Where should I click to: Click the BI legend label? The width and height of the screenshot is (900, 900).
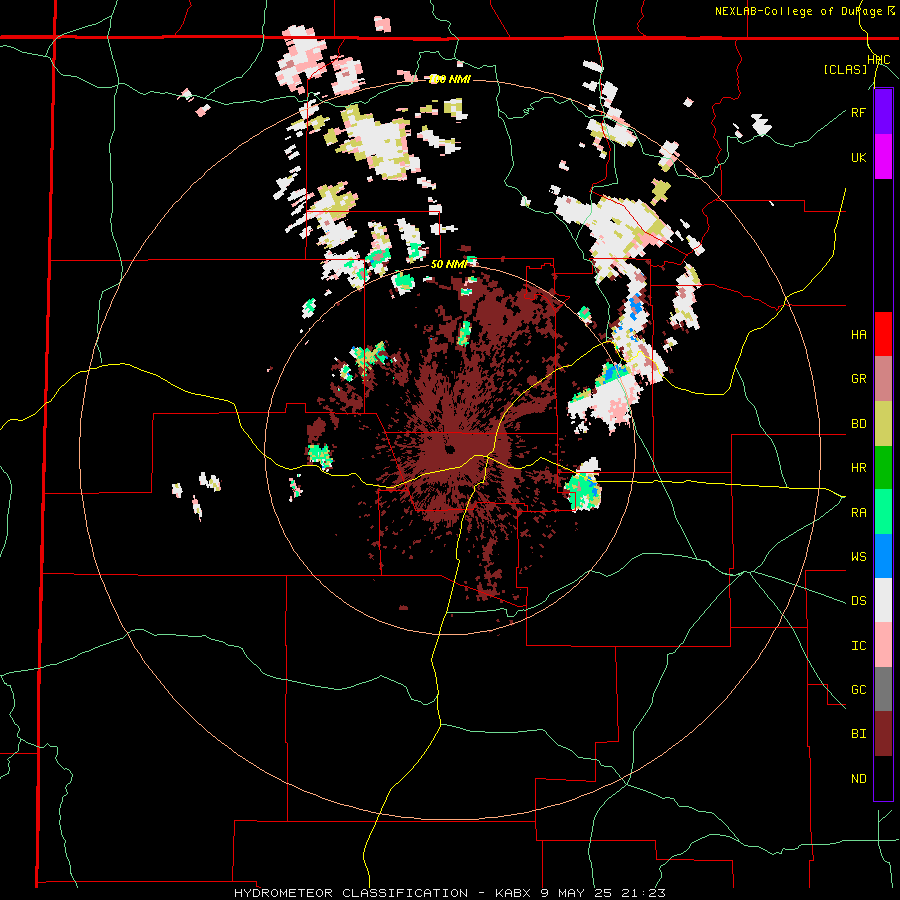point(858,734)
